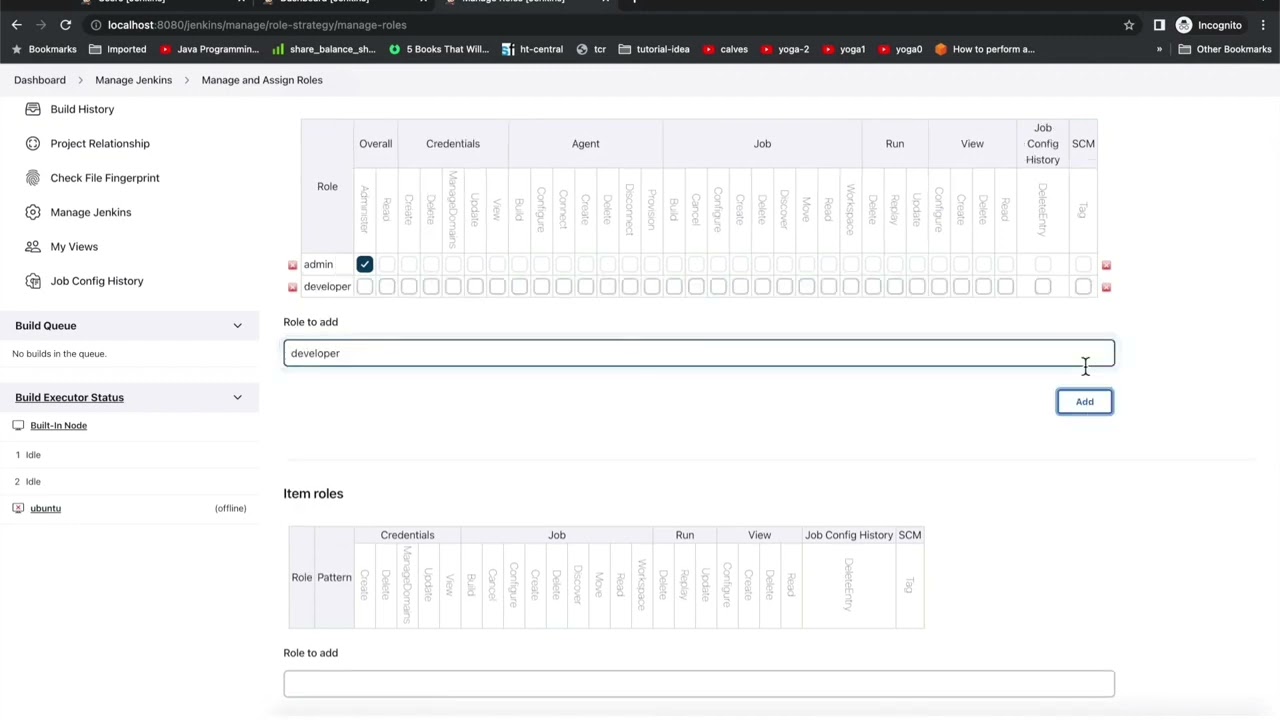Check developer SCM Tag checkbox
This screenshot has width=1280, height=720.
(x=1083, y=287)
